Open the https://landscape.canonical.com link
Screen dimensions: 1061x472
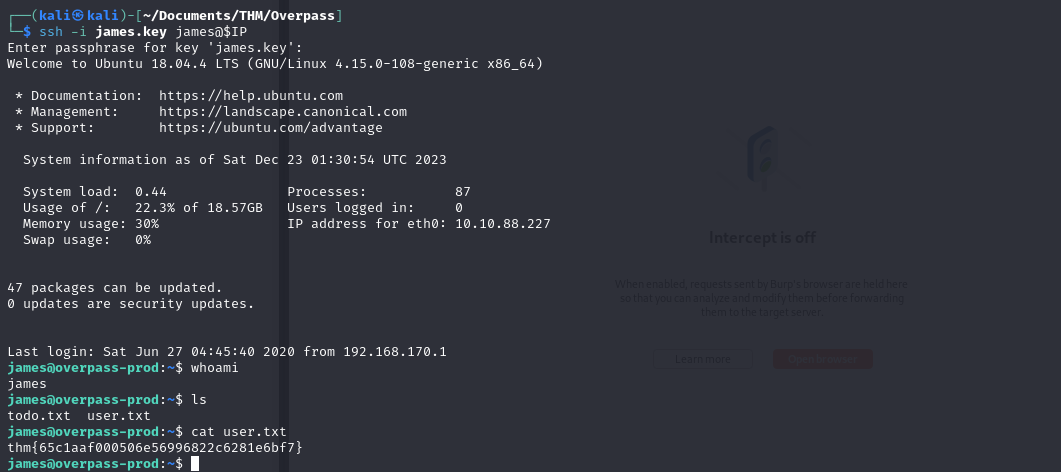[283, 112]
